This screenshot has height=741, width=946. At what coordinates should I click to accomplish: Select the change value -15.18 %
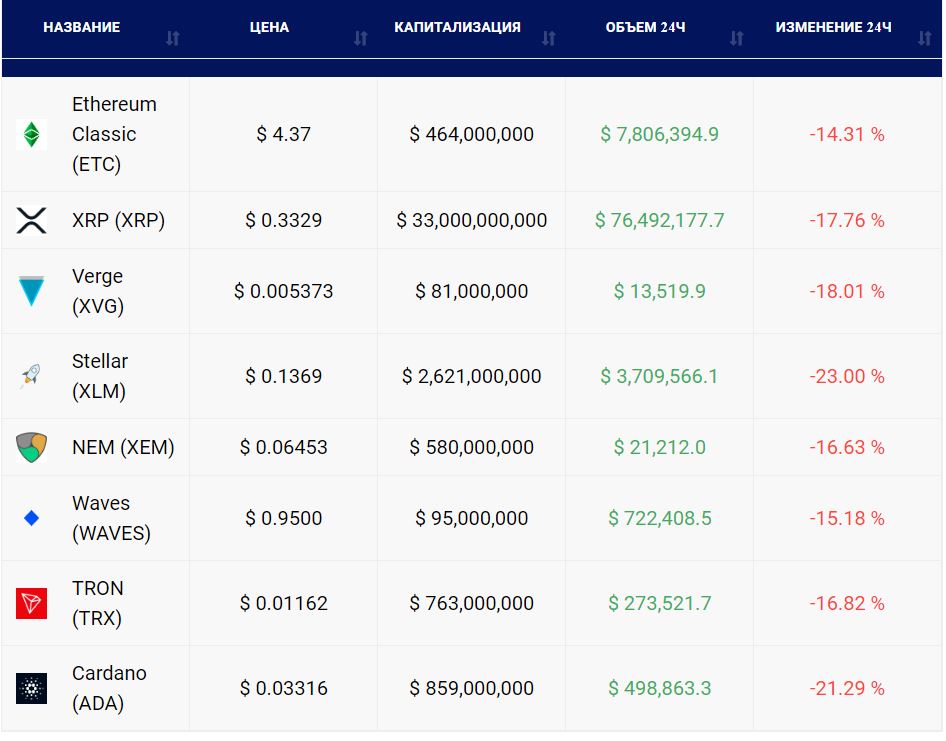[847, 518]
